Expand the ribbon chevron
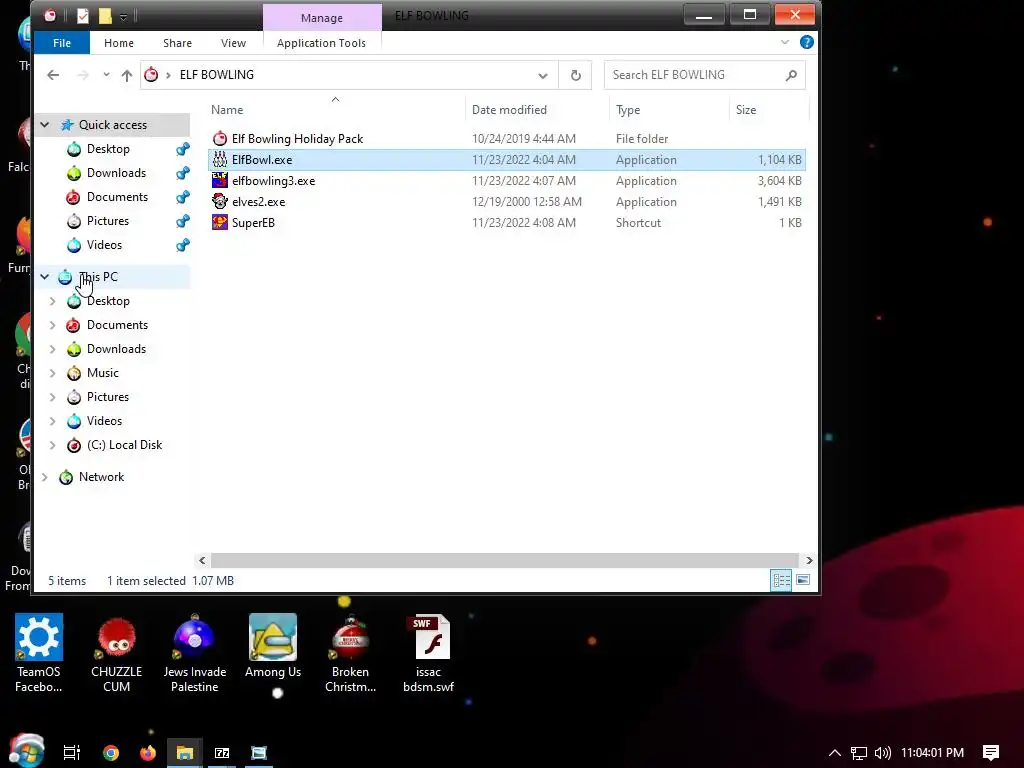The height and width of the screenshot is (768, 1024). [x=784, y=42]
